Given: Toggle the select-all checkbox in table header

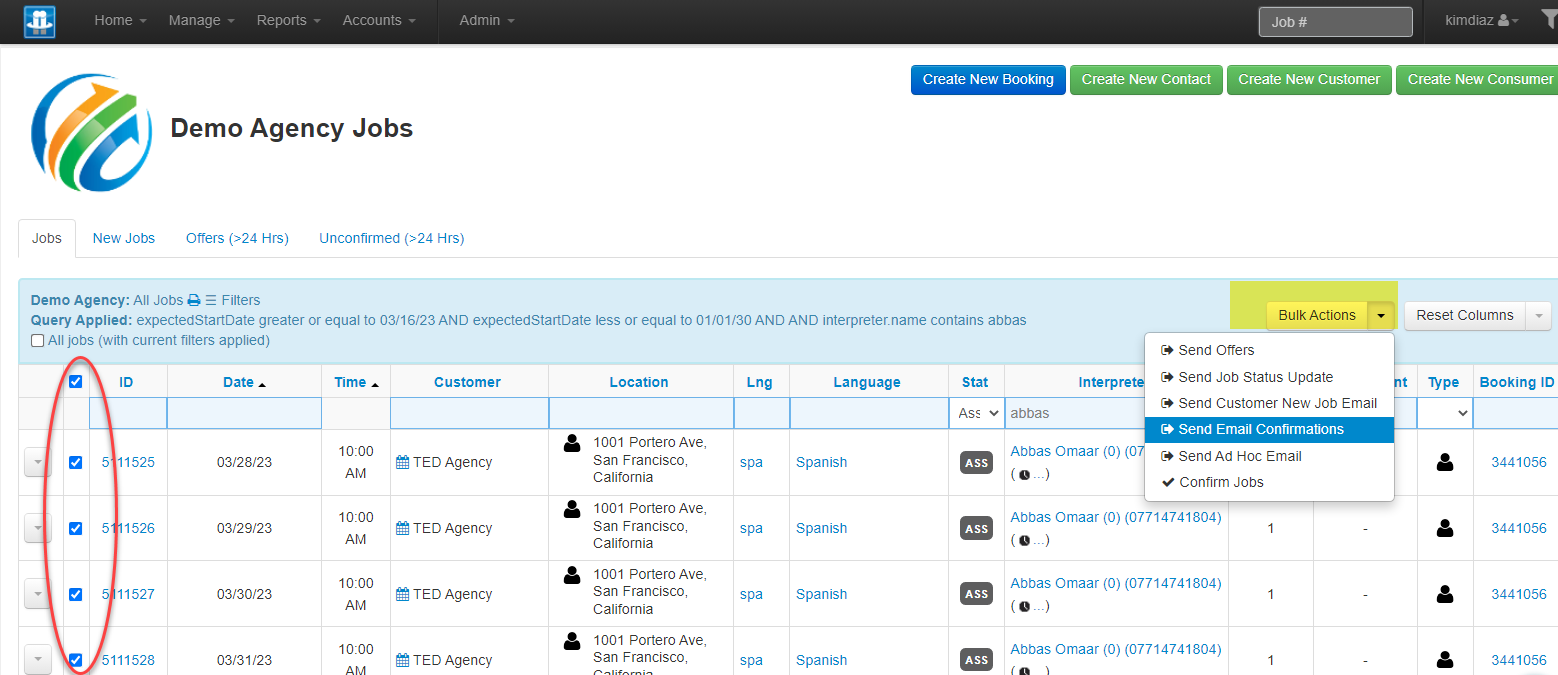Looking at the screenshot, I should tap(75, 382).
